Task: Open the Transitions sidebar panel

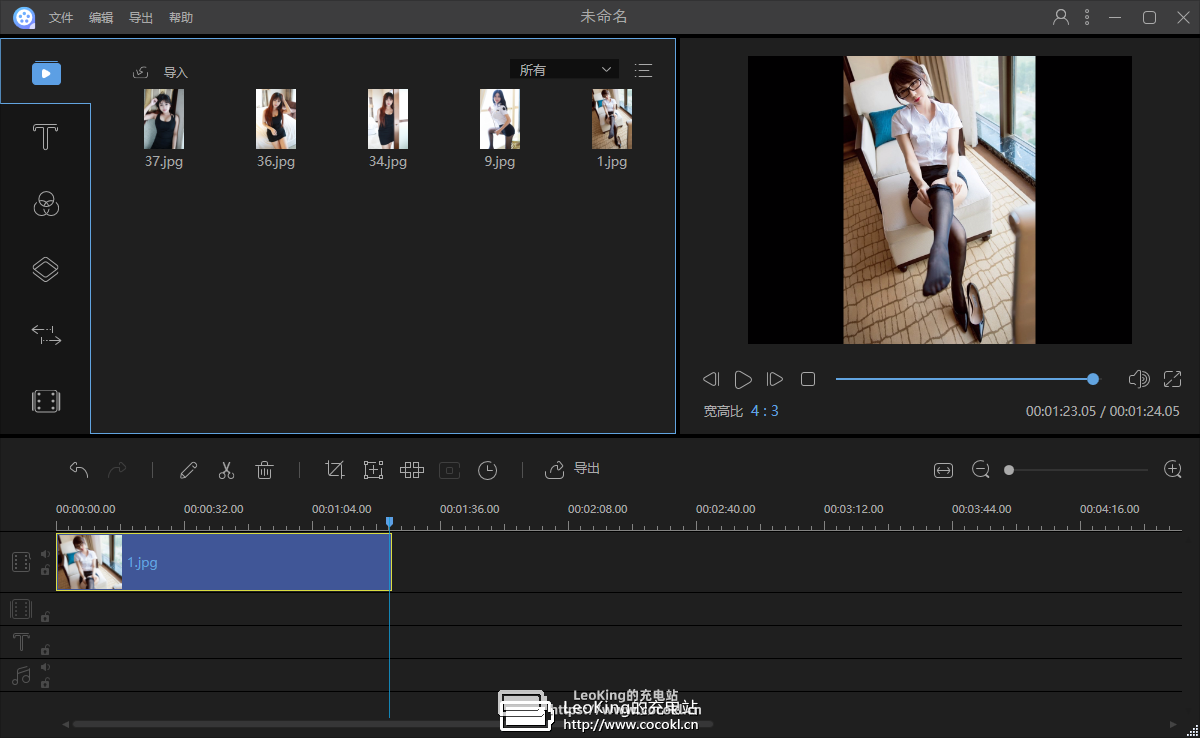Action: pyautogui.click(x=46, y=335)
